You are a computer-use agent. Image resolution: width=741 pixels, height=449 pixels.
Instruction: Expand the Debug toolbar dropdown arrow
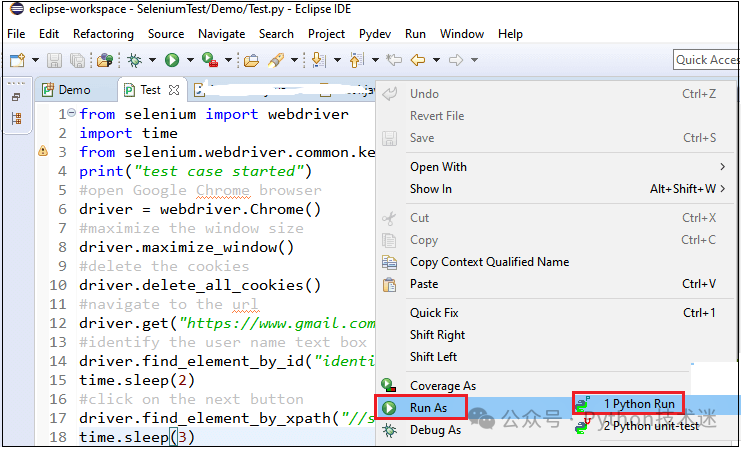(x=152, y=60)
